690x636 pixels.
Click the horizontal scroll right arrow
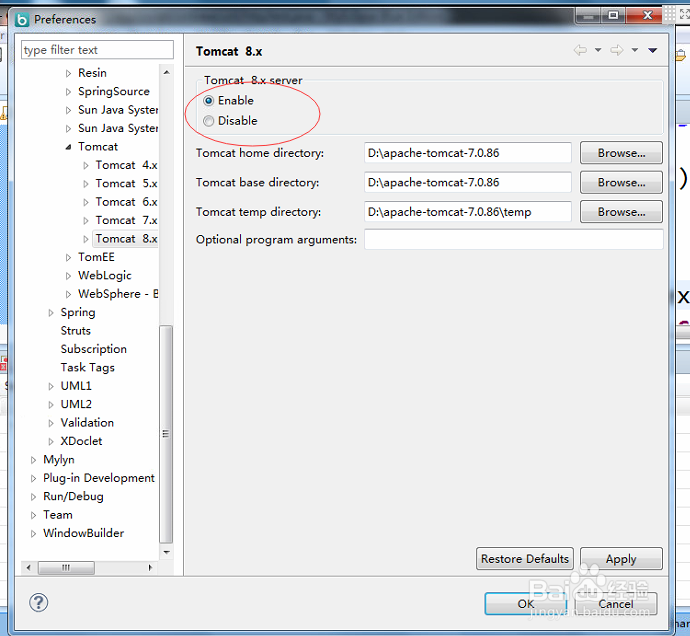click(150, 568)
